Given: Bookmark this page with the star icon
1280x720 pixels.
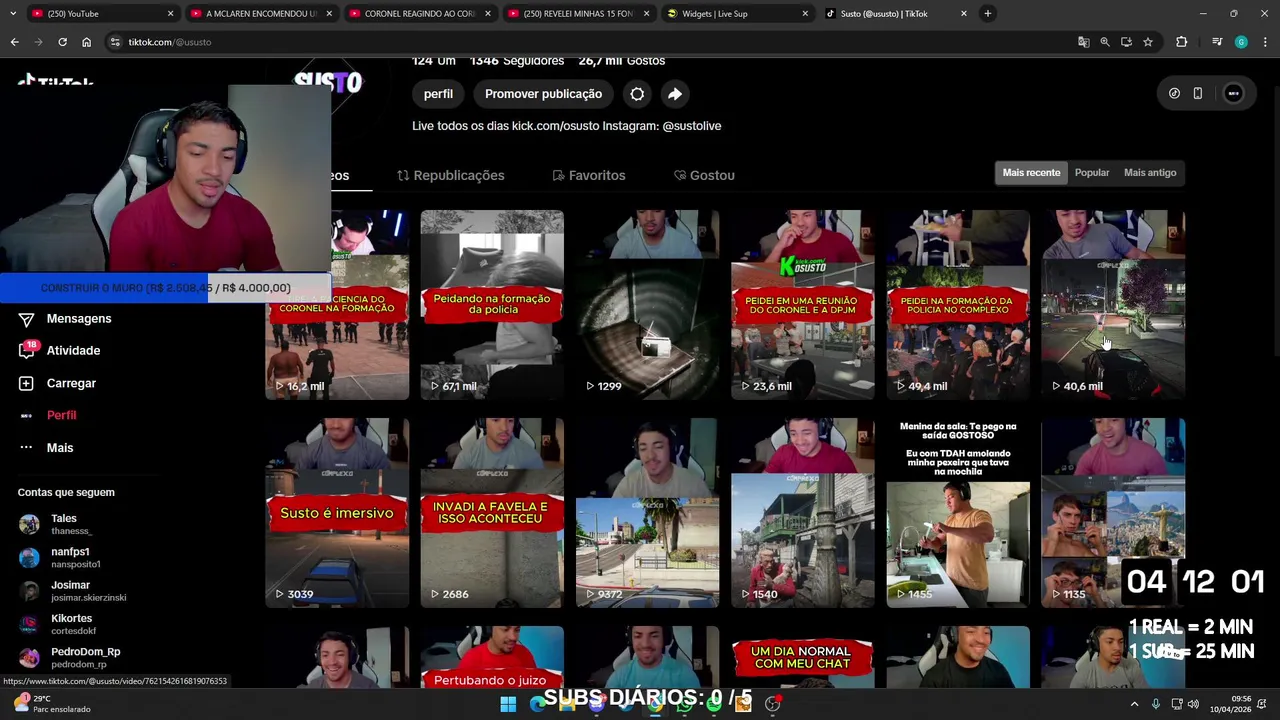Looking at the screenshot, I should click(1148, 42).
